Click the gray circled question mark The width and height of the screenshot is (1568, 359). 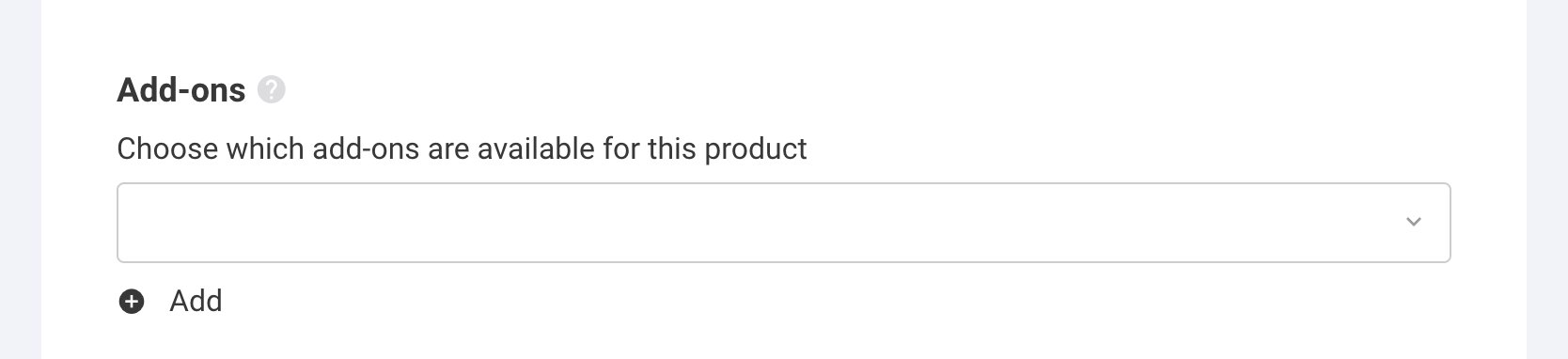(271, 90)
